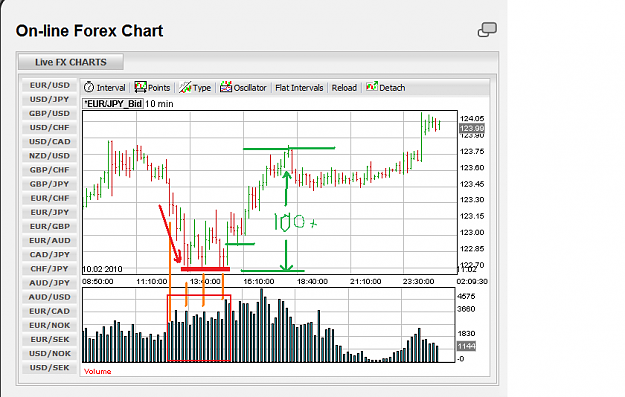This screenshot has height=397, width=625.
Task: Select GBP/CHF currency pair
Action: [x=49, y=170]
